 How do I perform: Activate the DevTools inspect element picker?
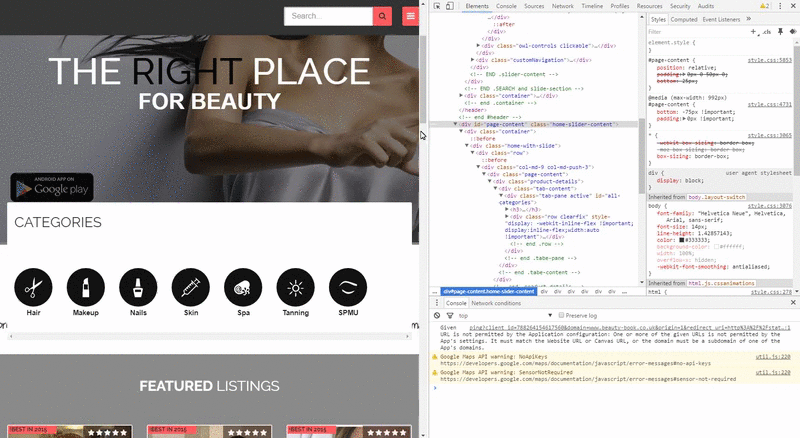click(437, 6)
